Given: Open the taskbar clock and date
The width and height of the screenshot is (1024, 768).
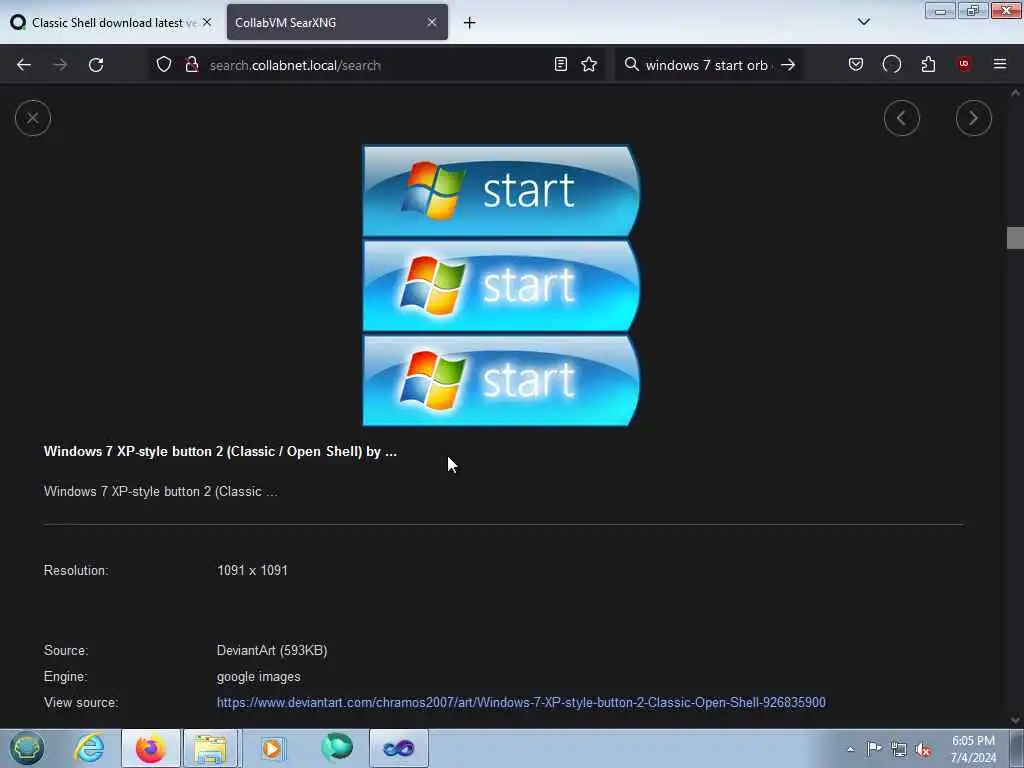Looking at the screenshot, I should tap(973, 749).
